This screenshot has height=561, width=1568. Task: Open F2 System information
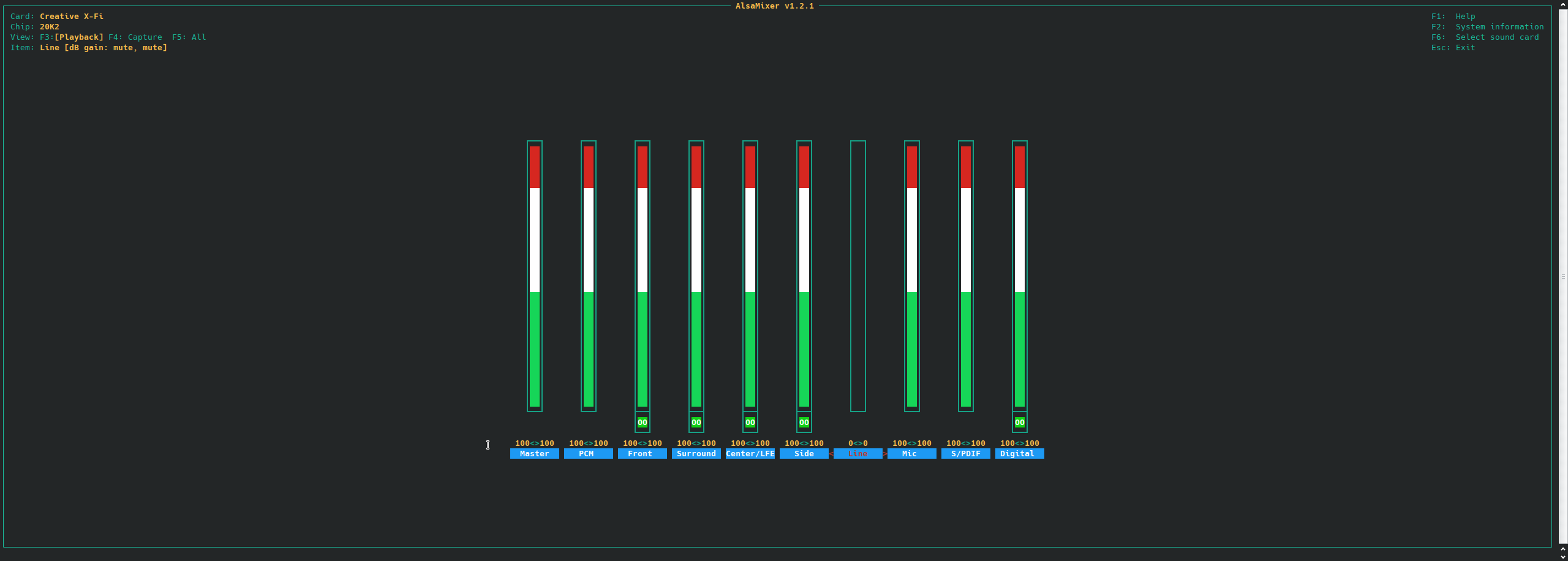(x=1487, y=27)
